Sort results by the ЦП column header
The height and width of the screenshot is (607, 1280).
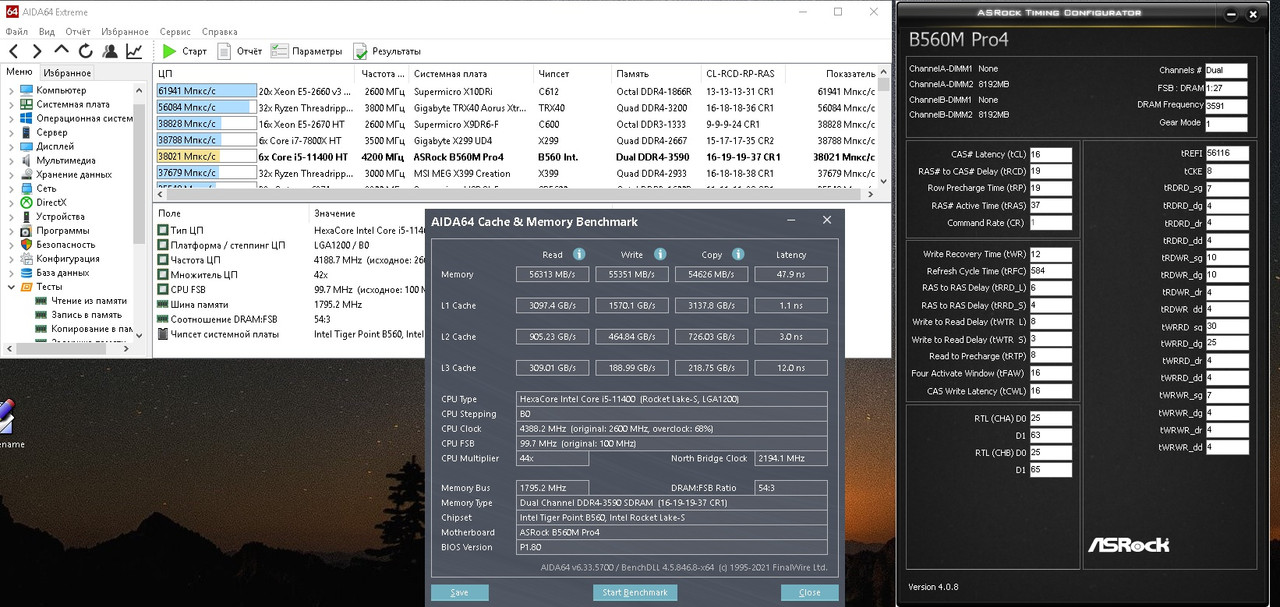click(255, 74)
